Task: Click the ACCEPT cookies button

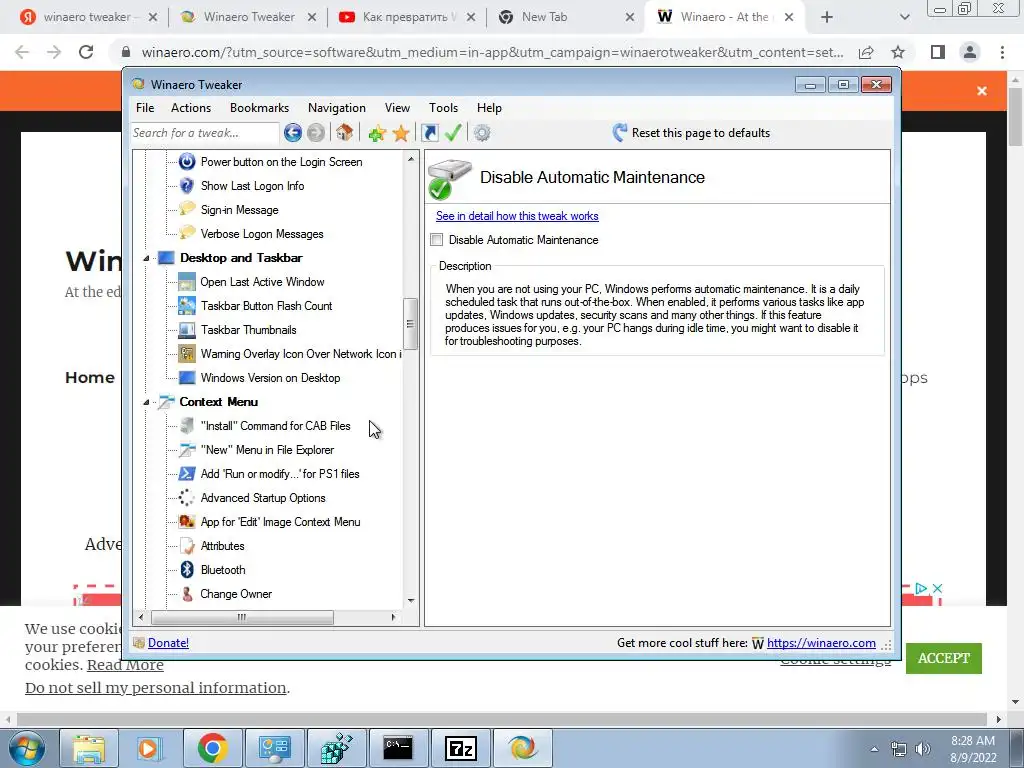Action: [x=944, y=658]
